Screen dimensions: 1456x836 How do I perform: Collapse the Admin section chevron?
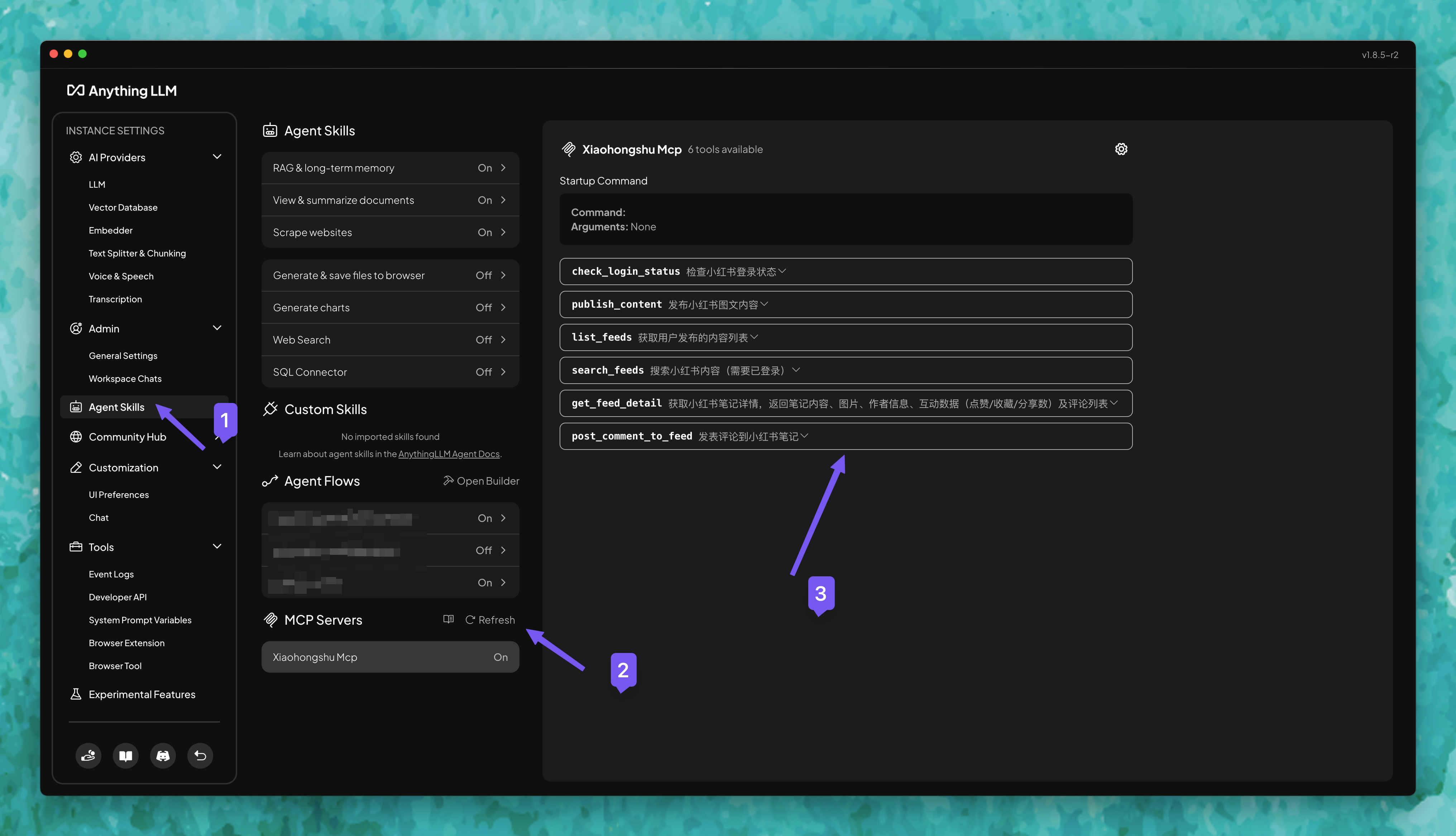coord(217,328)
